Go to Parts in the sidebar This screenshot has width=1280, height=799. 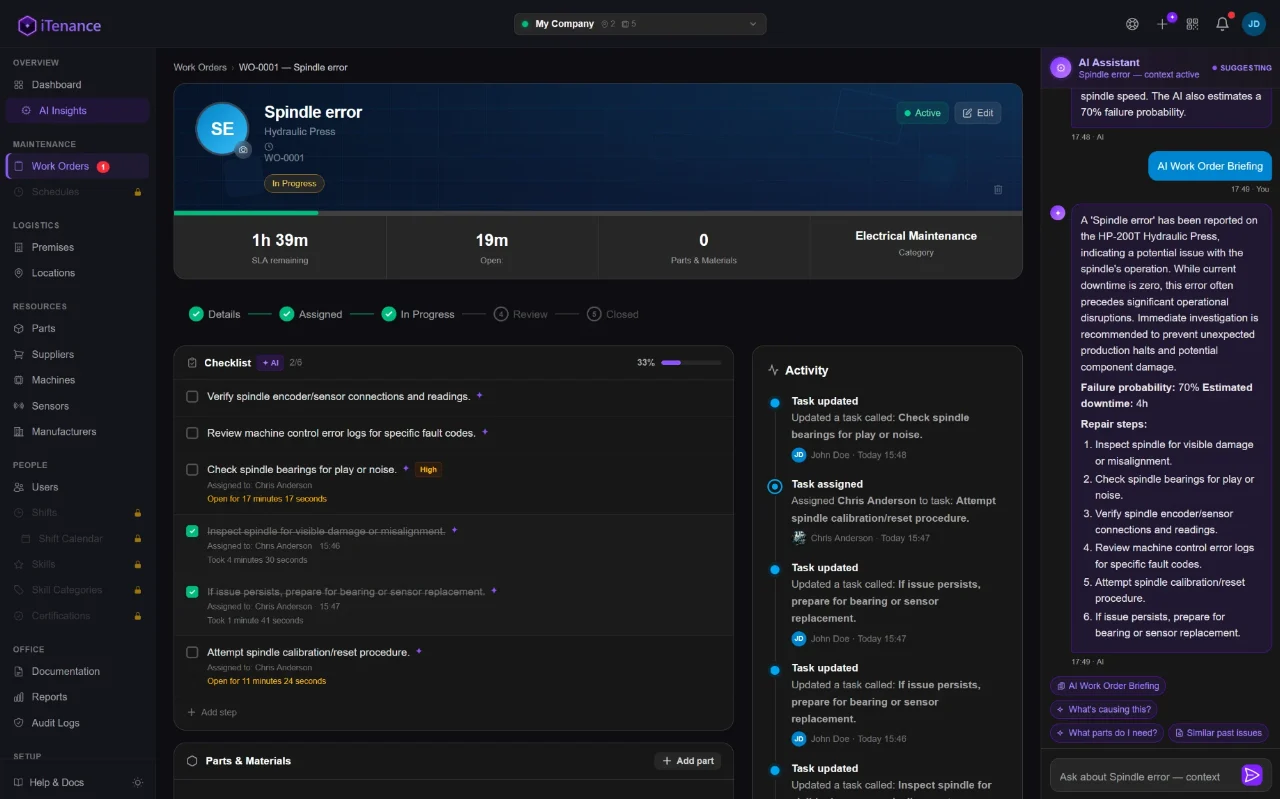click(x=78, y=329)
